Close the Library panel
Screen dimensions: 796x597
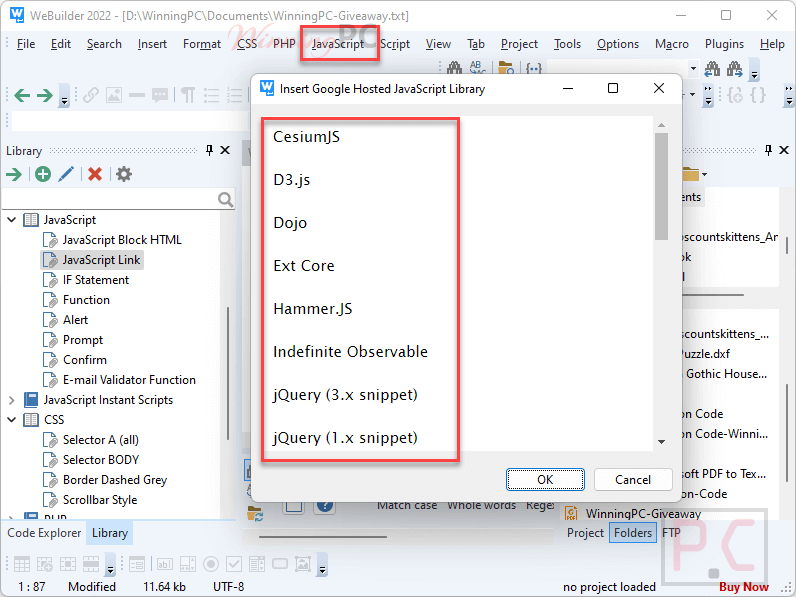pyautogui.click(x=225, y=150)
